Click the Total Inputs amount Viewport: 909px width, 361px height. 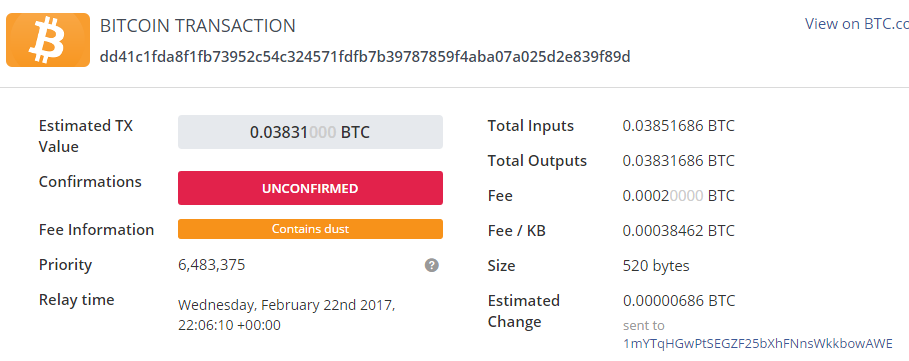[x=678, y=126]
